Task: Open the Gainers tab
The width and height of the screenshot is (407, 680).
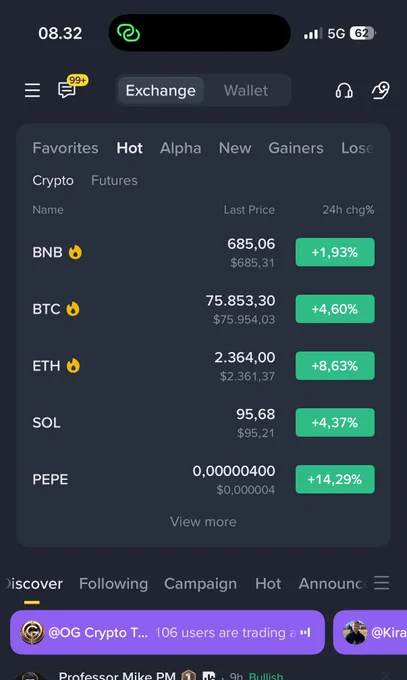Action: click(x=295, y=148)
